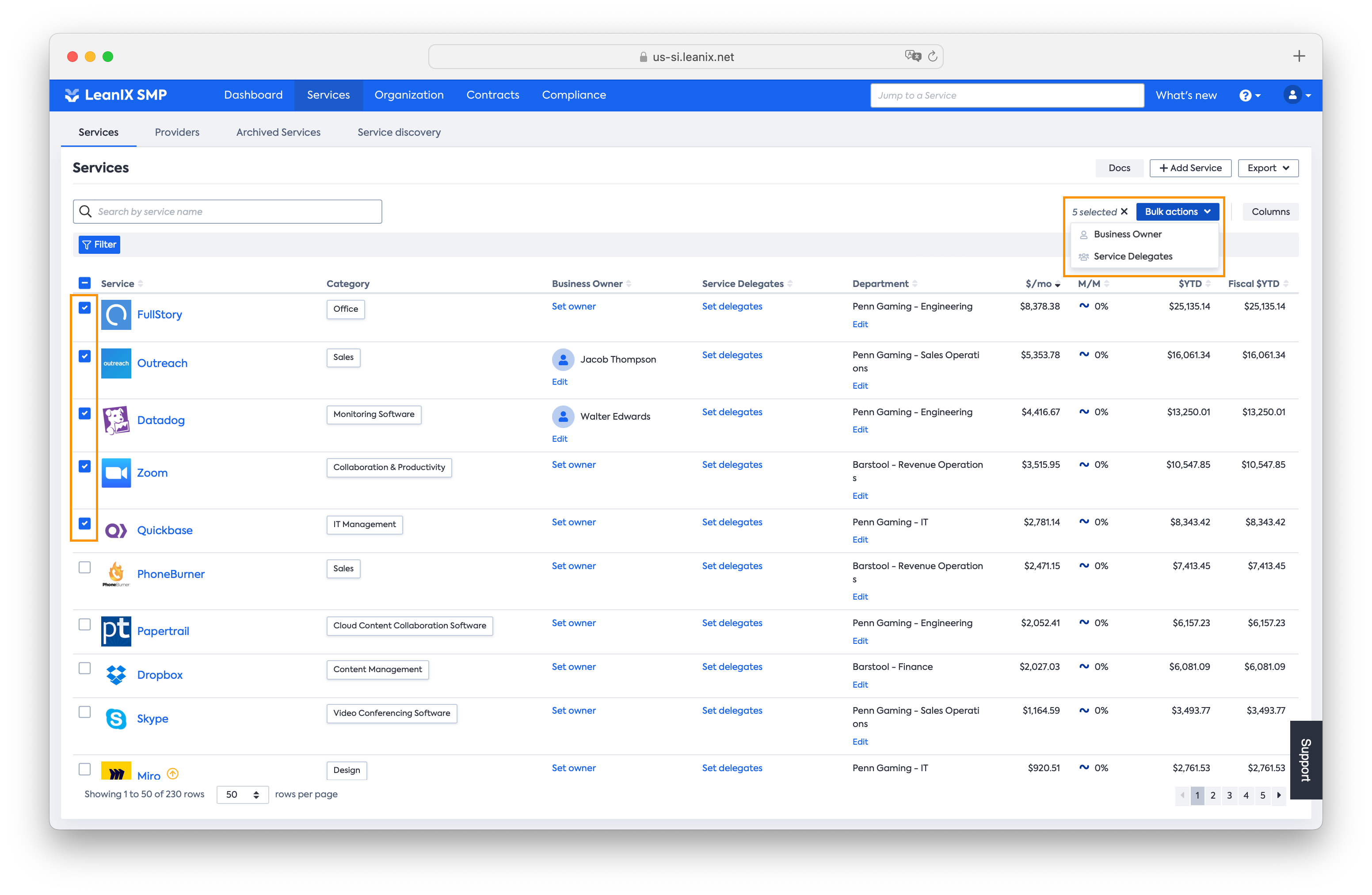Uncheck the Datadog row checkbox
The image size is (1372, 895).
pyautogui.click(x=85, y=413)
